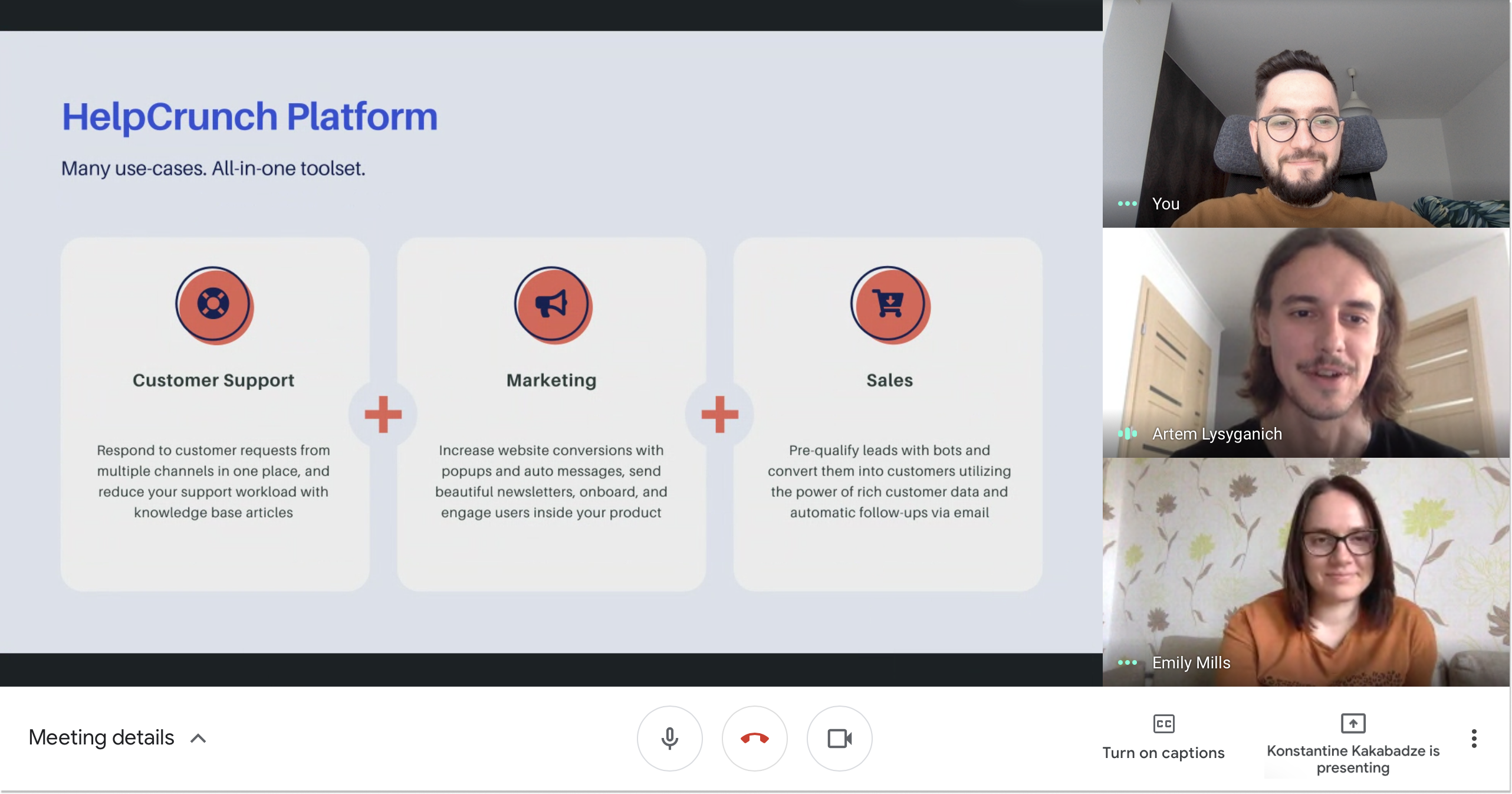The image size is (1512, 794).
Task: Open the Meeting details label
Action: click(x=101, y=737)
